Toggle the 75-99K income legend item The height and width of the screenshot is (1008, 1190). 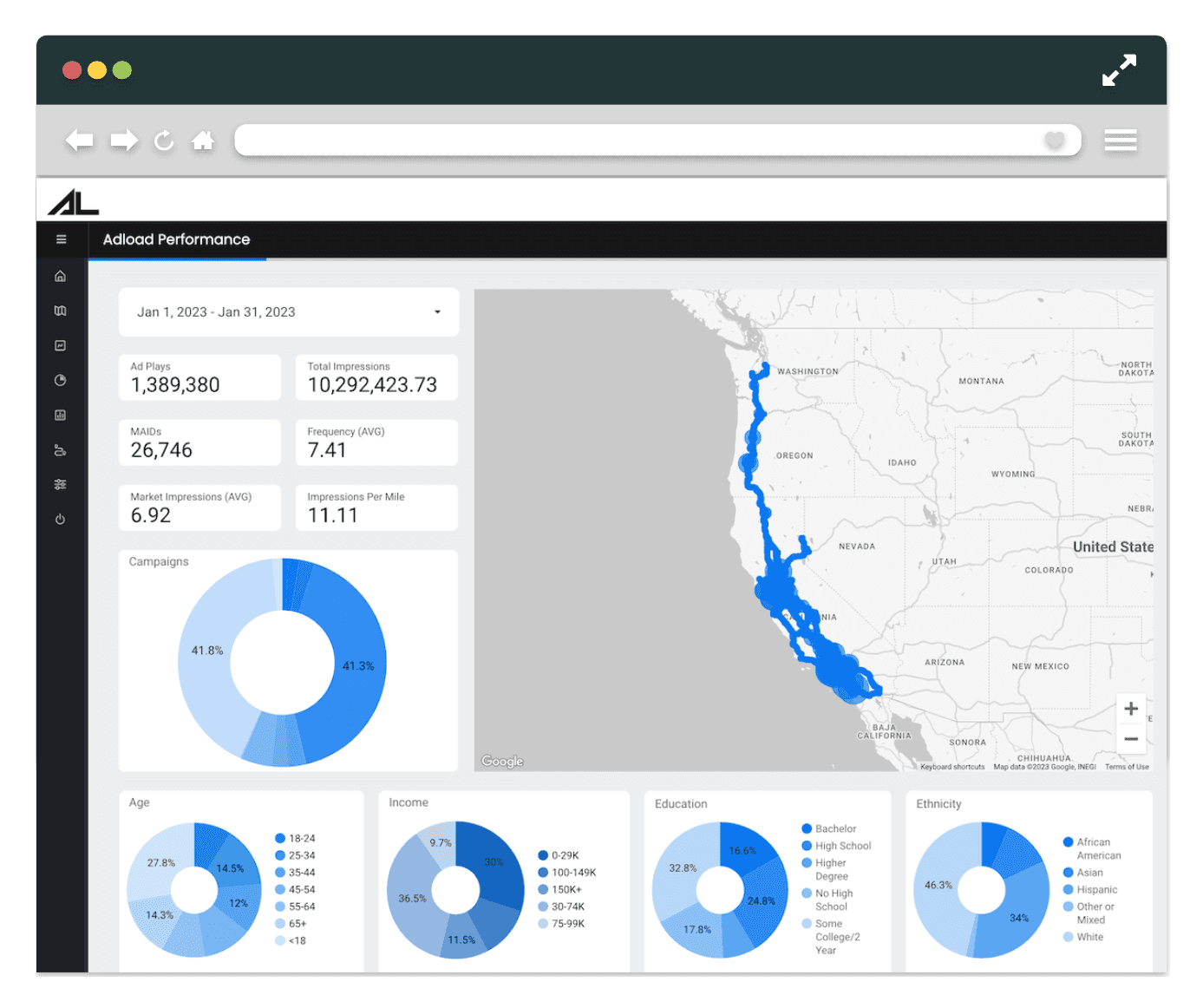[x=561, y=924]
